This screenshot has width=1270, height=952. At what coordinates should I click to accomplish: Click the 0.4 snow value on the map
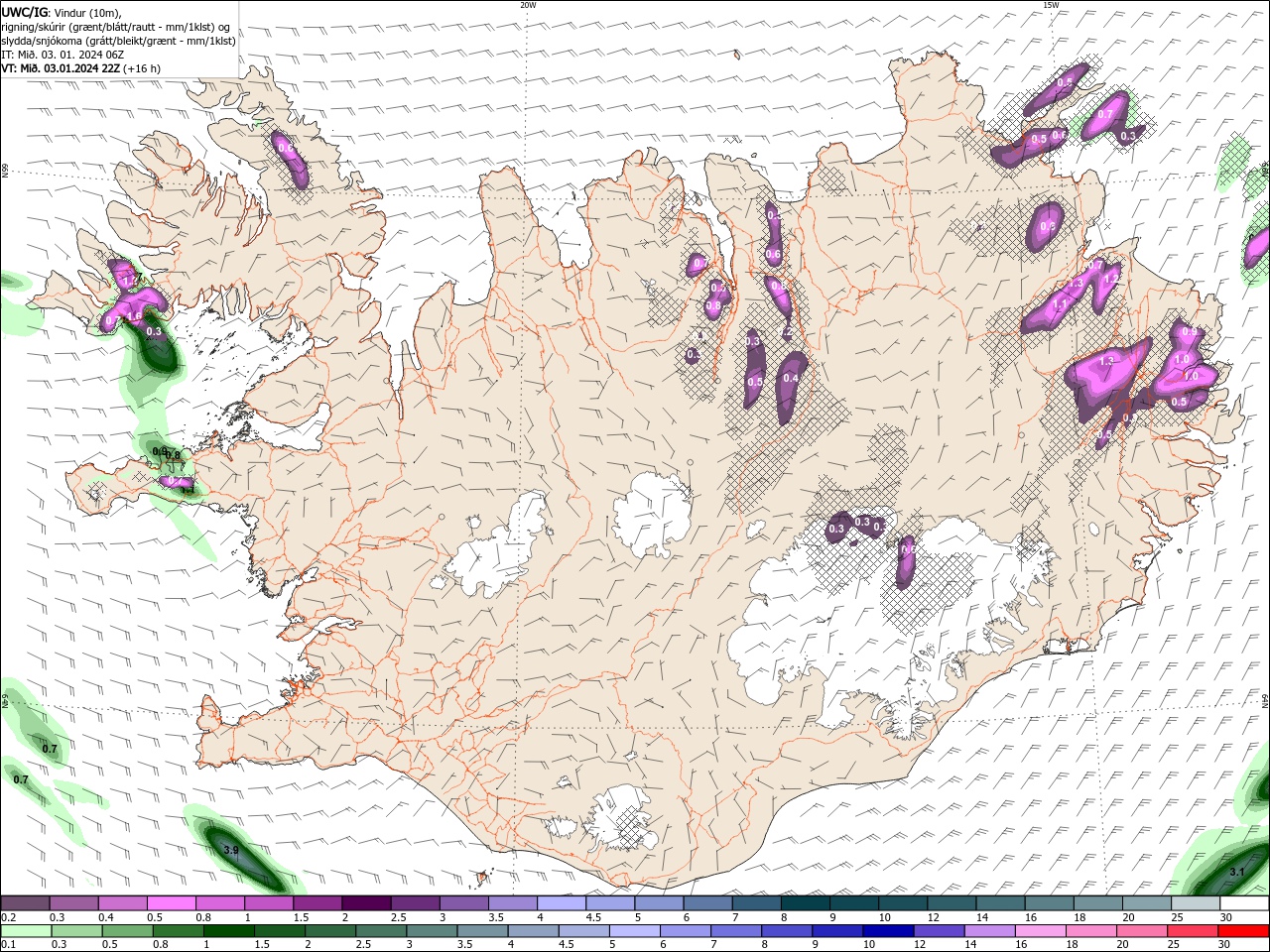(x=791, y=378)
